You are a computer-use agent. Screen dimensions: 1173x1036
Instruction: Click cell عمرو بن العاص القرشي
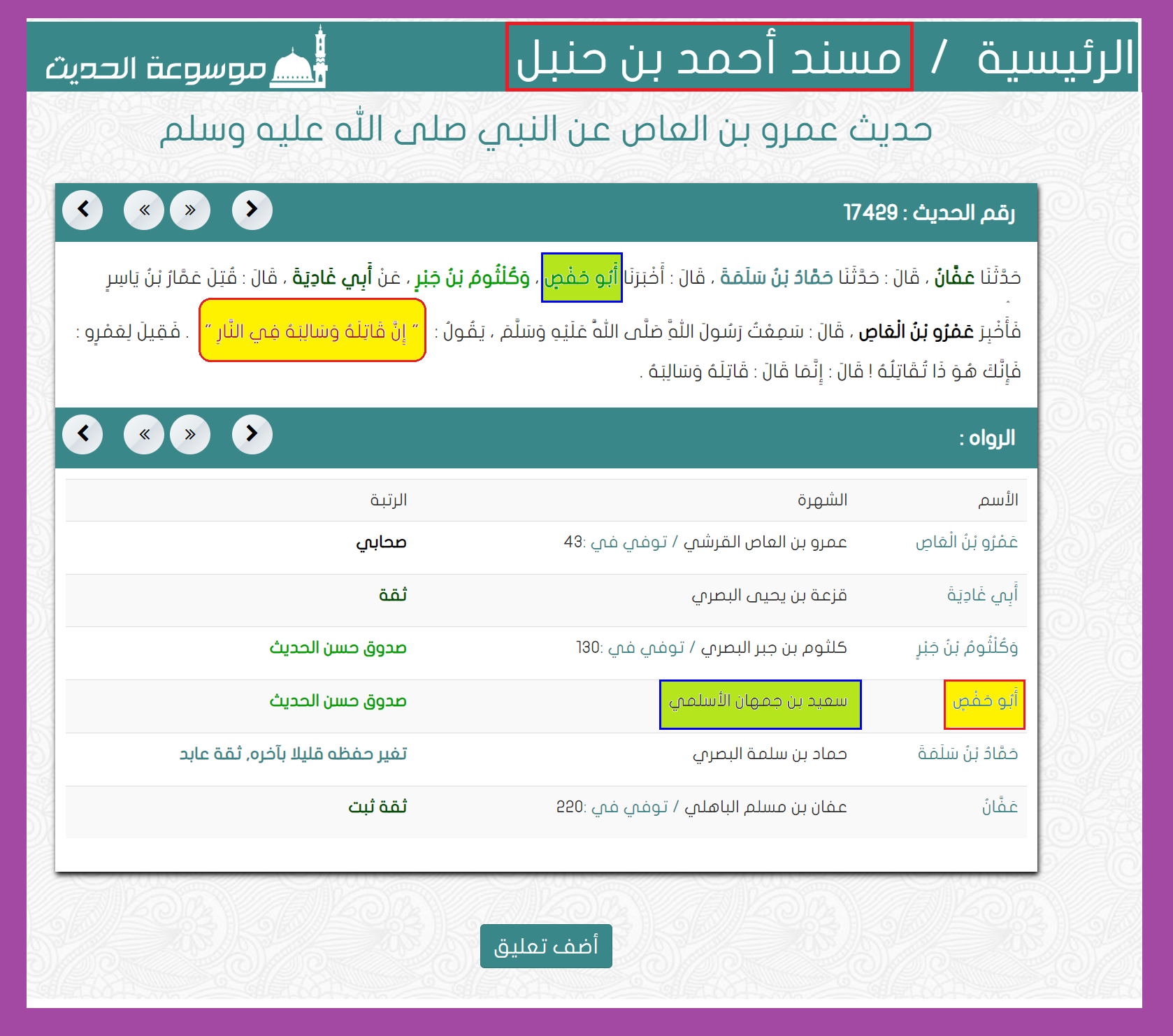765,542
